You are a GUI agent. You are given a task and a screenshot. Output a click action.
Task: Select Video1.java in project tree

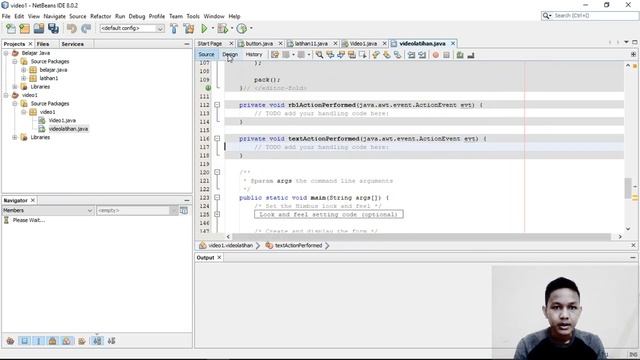pos(62,120)
